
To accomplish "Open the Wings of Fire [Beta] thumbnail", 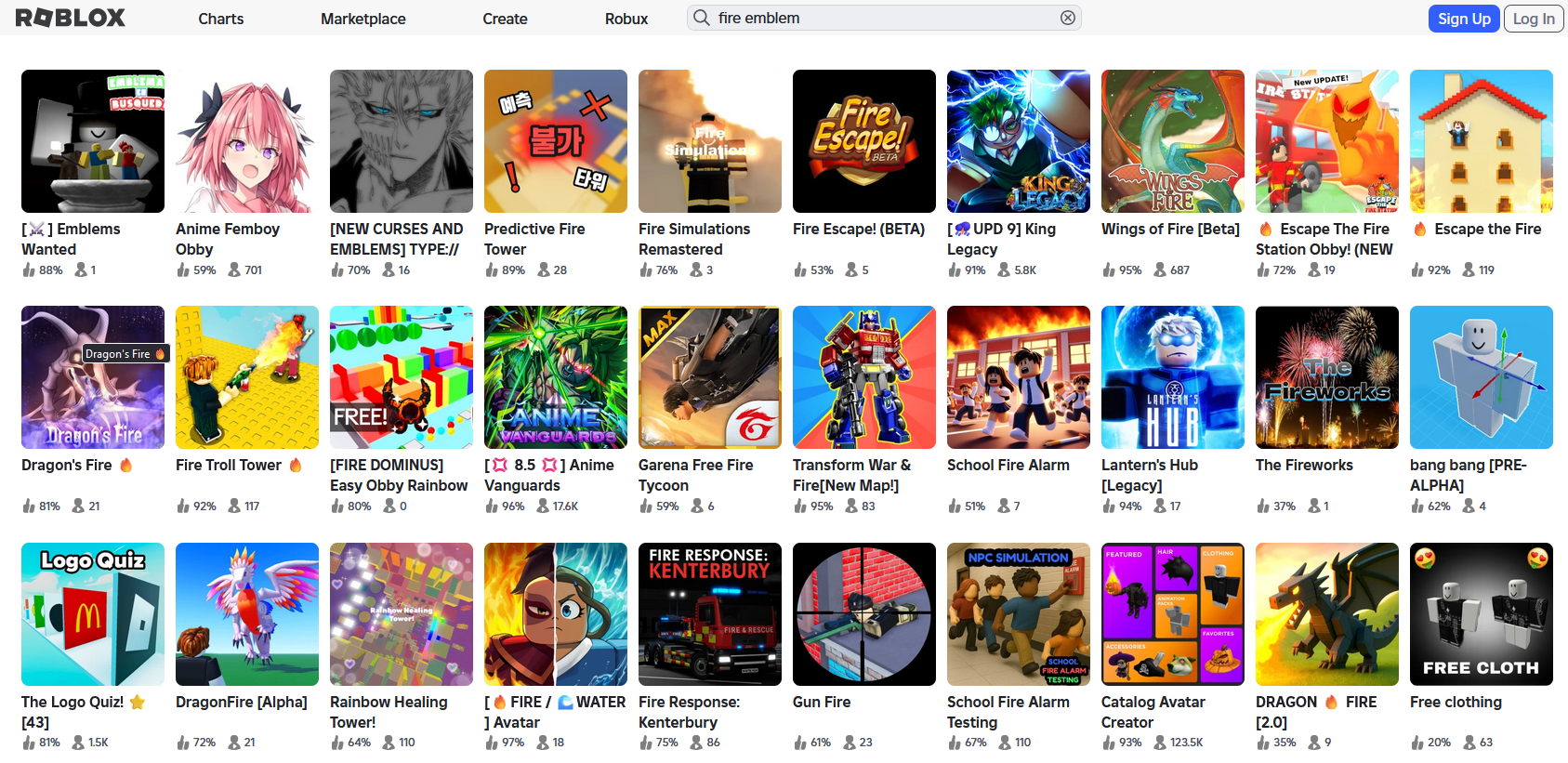I will click(x=1173, y=141).
